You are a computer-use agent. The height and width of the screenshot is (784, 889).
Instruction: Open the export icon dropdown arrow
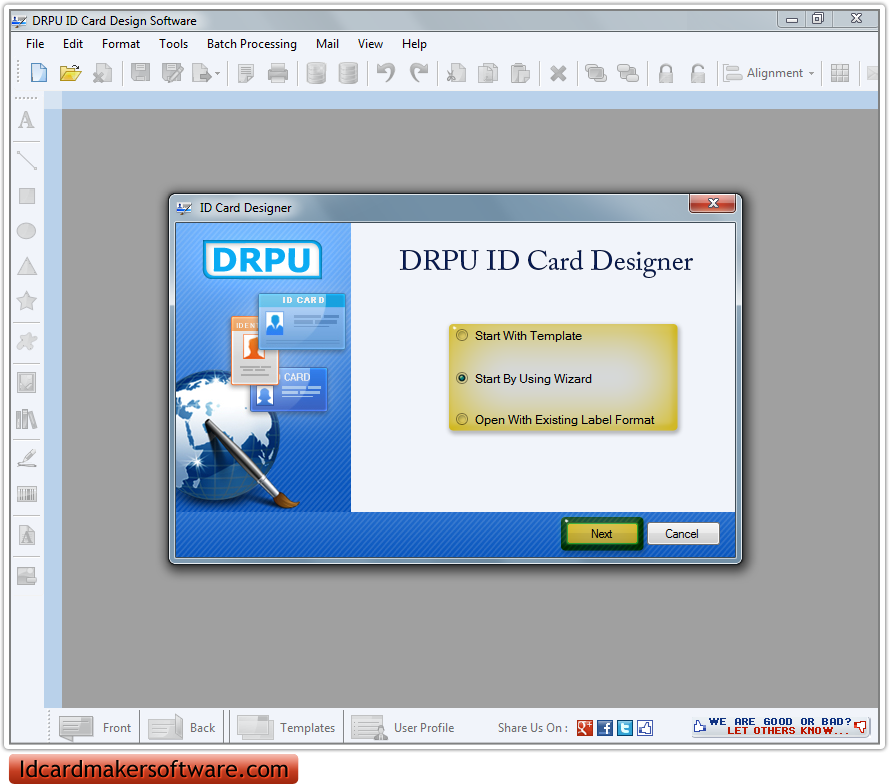(x=218, y=74)
